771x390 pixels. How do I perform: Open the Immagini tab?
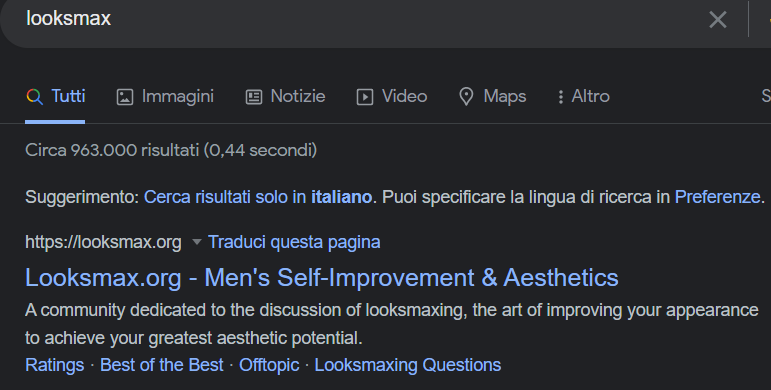165,96
